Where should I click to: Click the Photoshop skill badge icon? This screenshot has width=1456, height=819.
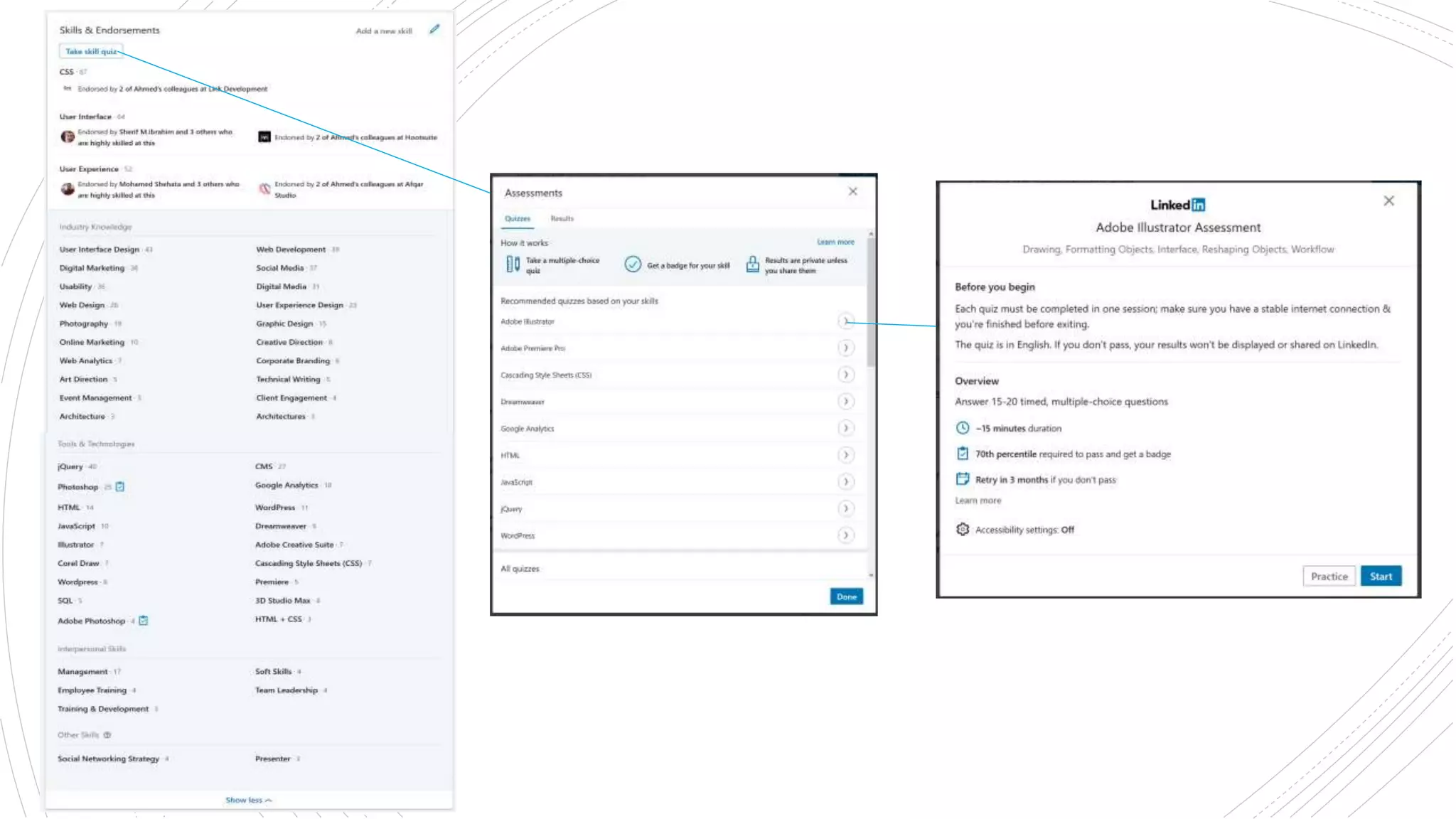120,487
